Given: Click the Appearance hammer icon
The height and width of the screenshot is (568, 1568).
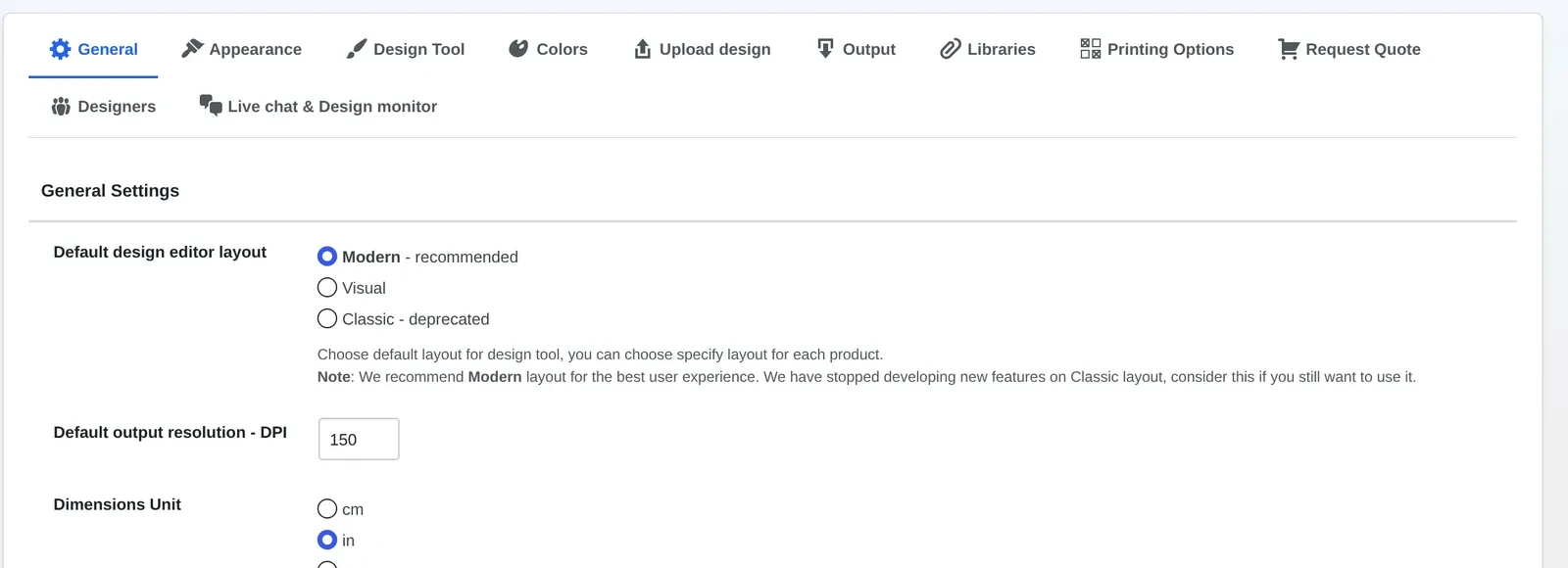Looking at the screenshot, I should click(192, 48).
